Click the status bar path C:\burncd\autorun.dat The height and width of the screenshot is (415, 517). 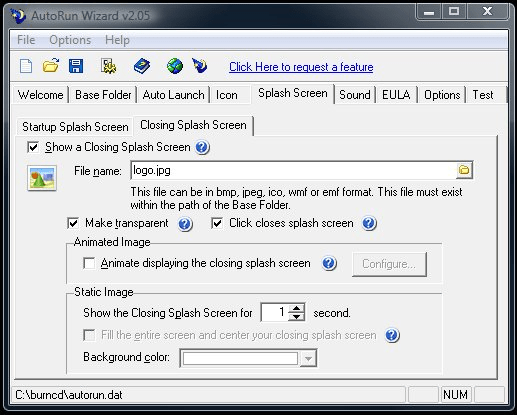tap(69, 395)
